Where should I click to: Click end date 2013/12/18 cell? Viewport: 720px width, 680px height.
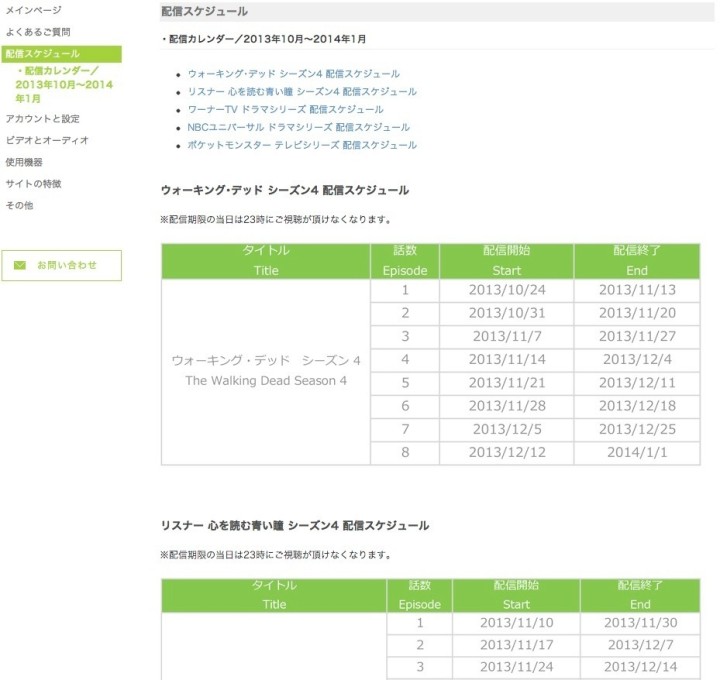click(637, 406)
